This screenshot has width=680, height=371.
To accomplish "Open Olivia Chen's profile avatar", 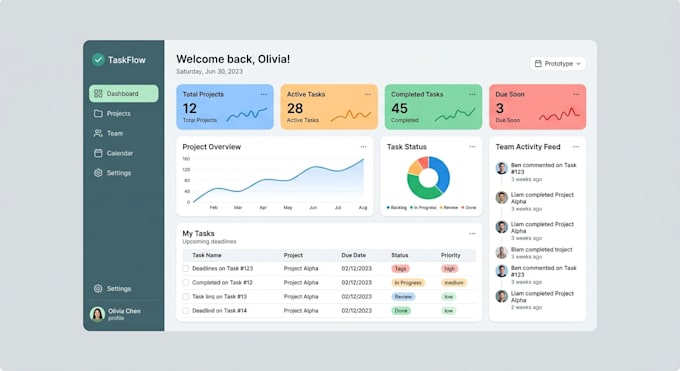I will pos(97,314).
